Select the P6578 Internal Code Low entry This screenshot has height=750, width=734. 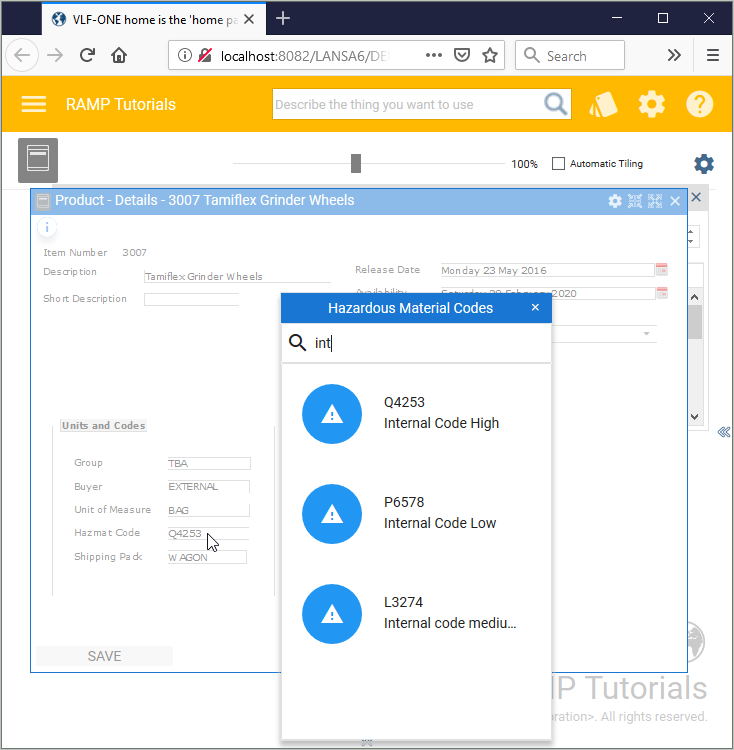(416, 514)
